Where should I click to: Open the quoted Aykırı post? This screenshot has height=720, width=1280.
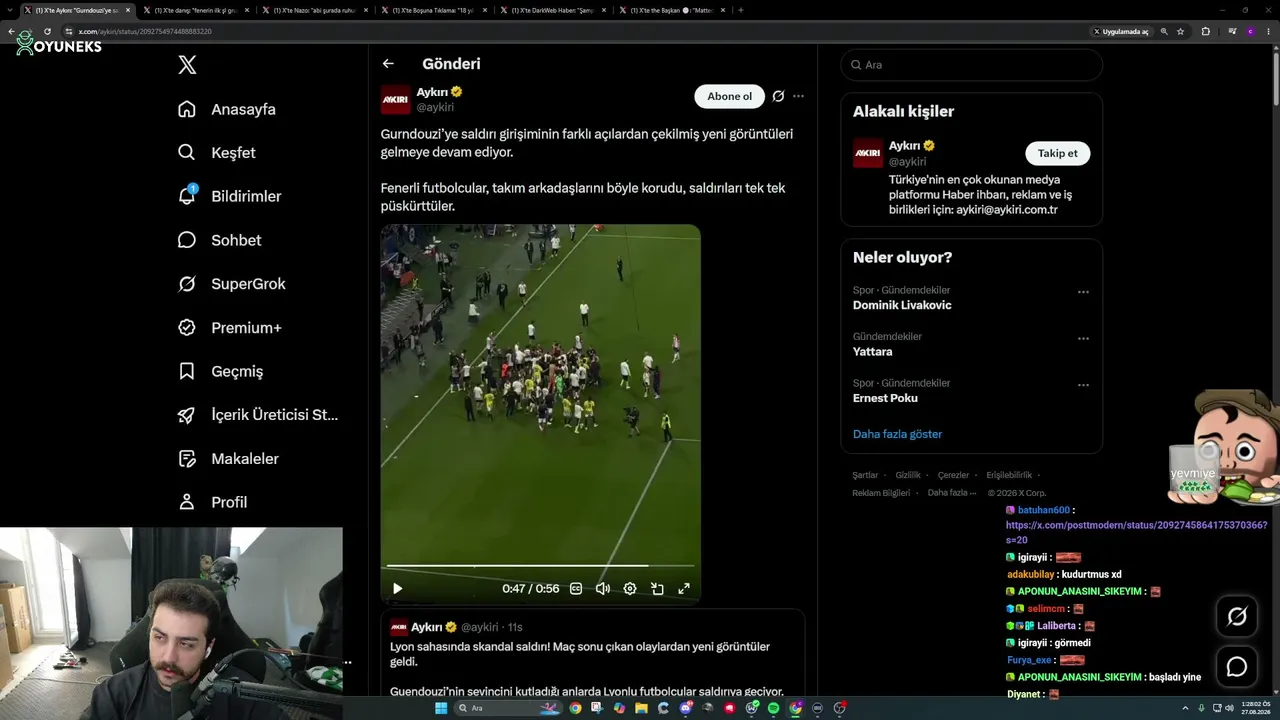click(592, 653)
